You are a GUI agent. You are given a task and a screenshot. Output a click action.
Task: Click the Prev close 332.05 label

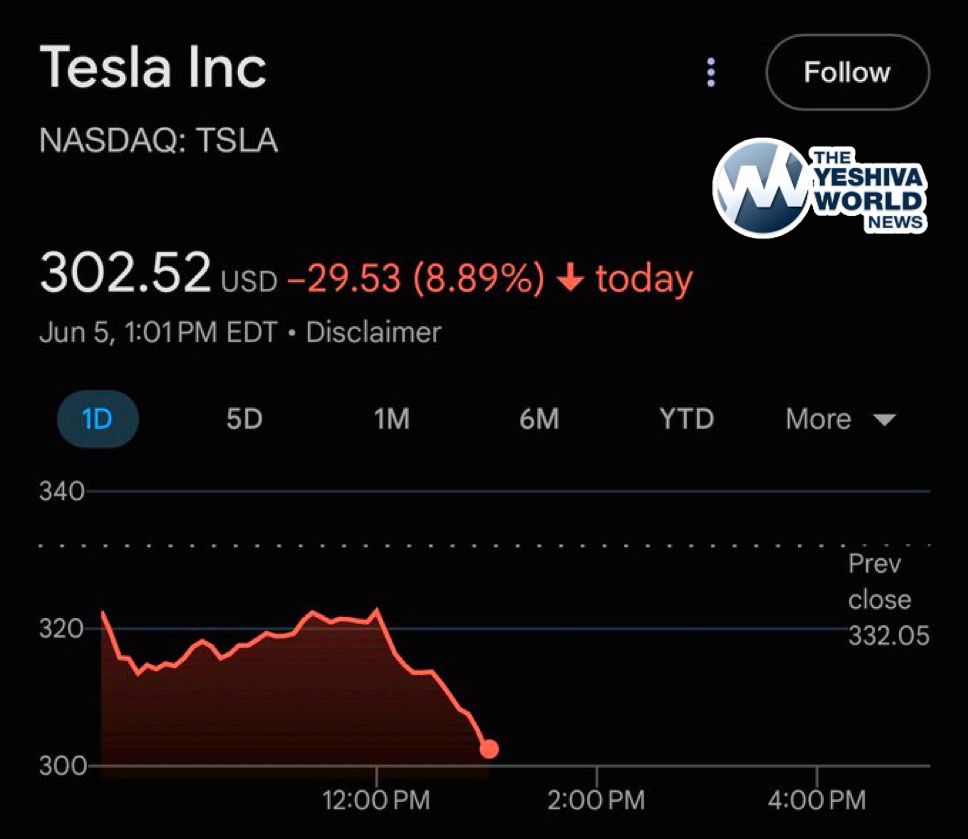point(889,599)
